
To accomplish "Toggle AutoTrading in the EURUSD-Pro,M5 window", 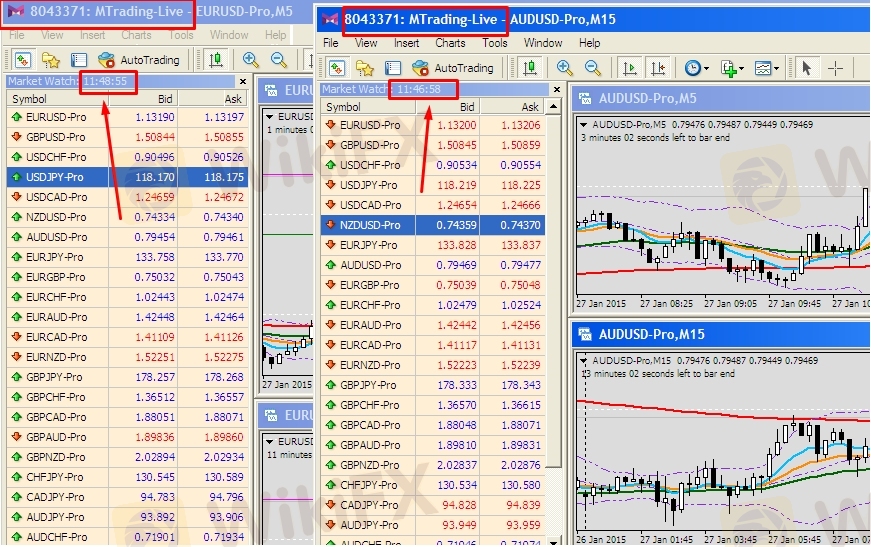I will pos(139,60).
